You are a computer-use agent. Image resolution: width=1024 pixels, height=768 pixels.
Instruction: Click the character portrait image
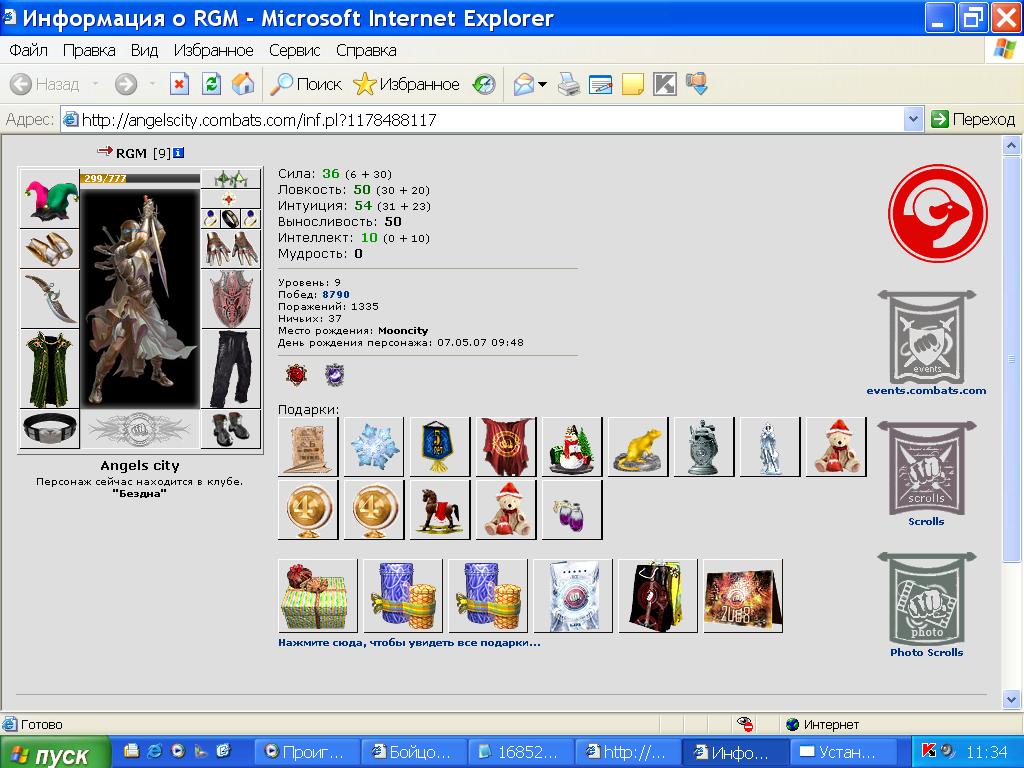(x=140, y=298)
